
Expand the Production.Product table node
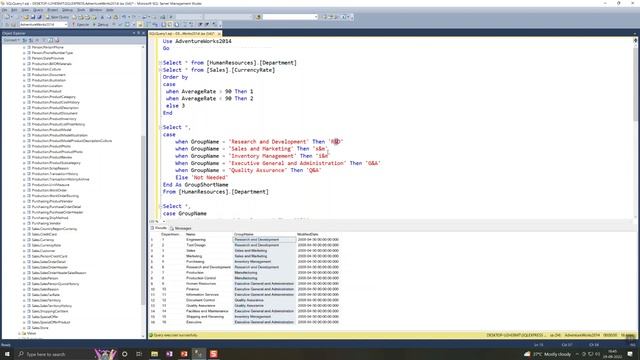point(24,91)
